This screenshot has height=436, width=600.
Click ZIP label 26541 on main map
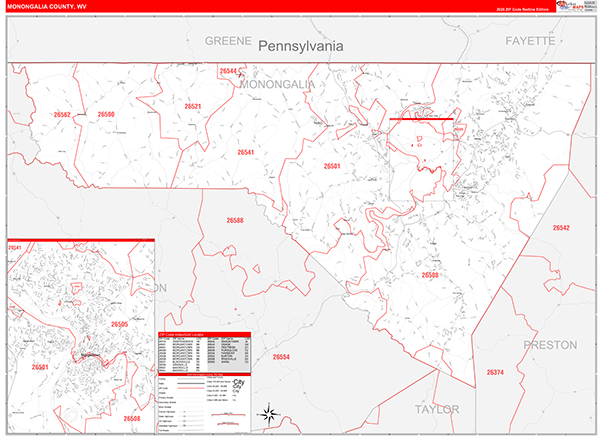246,152
